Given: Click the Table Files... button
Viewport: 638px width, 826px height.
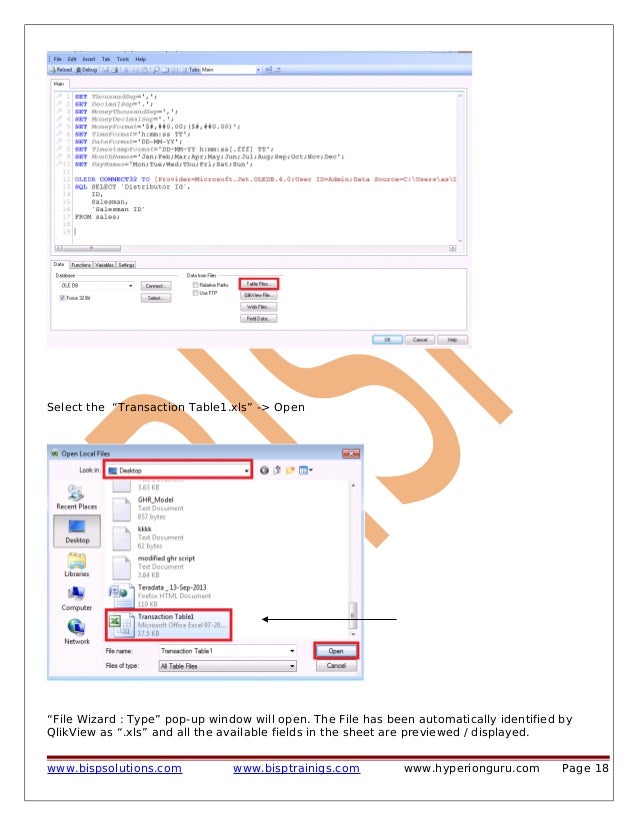Looking at the screenshot, I should coord(258,284).
